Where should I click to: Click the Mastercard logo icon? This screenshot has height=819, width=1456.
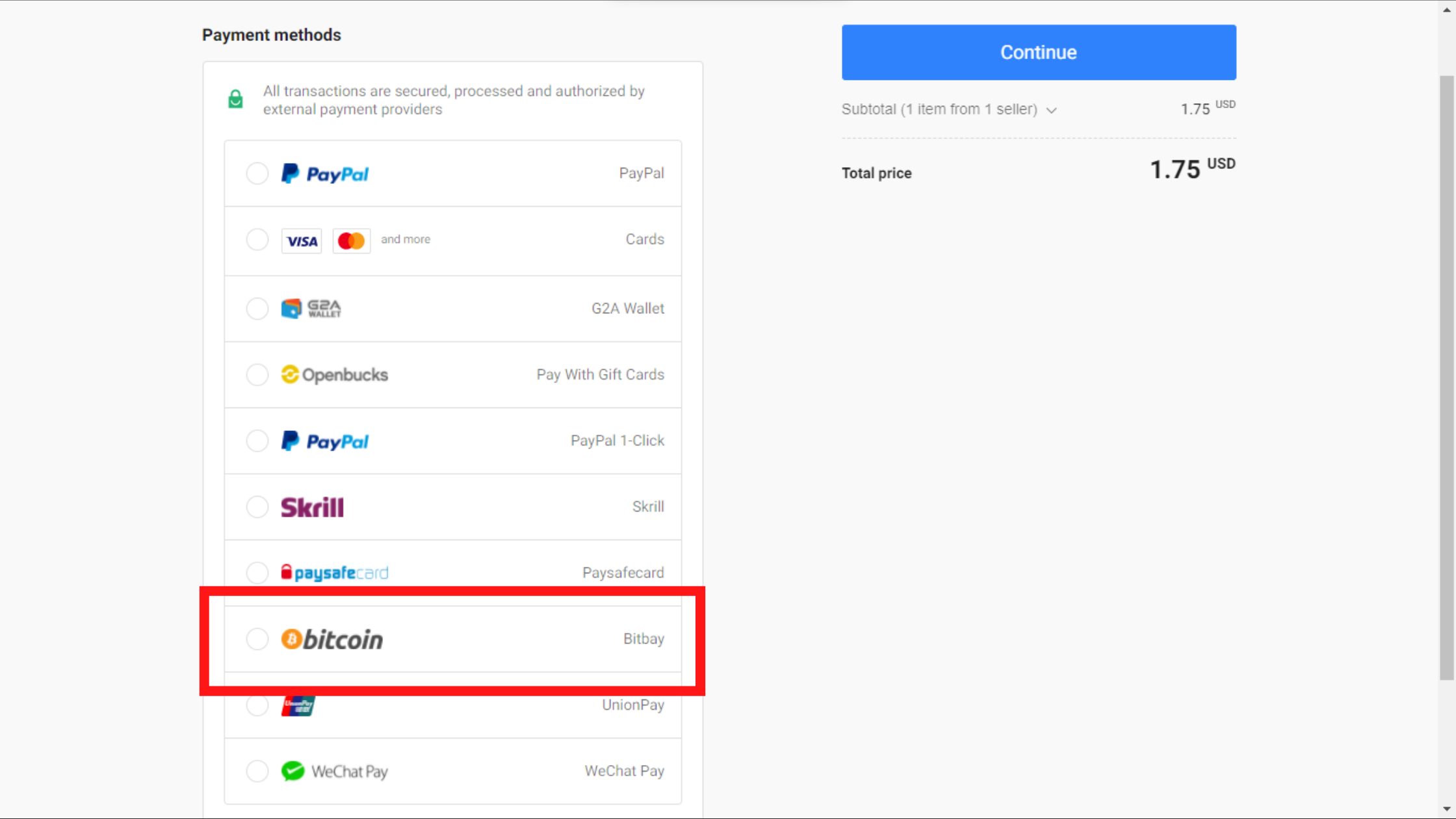[352, 241]
